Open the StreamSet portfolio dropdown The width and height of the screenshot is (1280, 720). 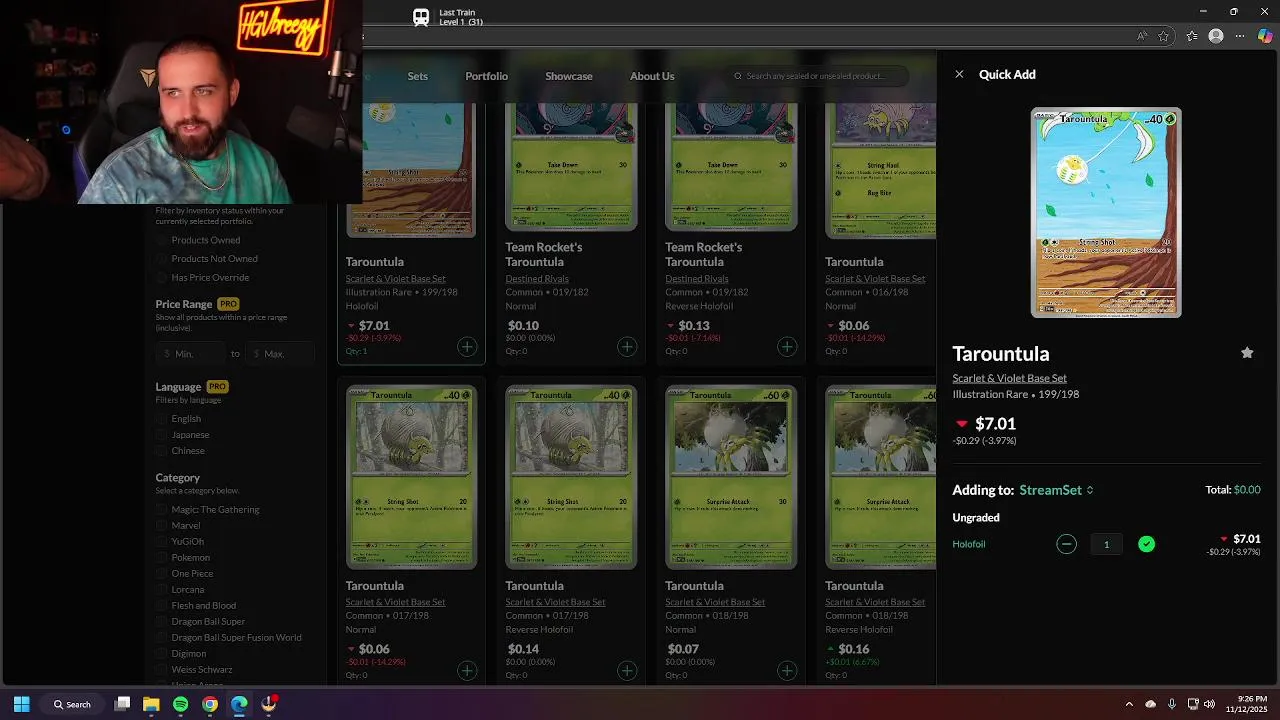tap(1056, 490)
